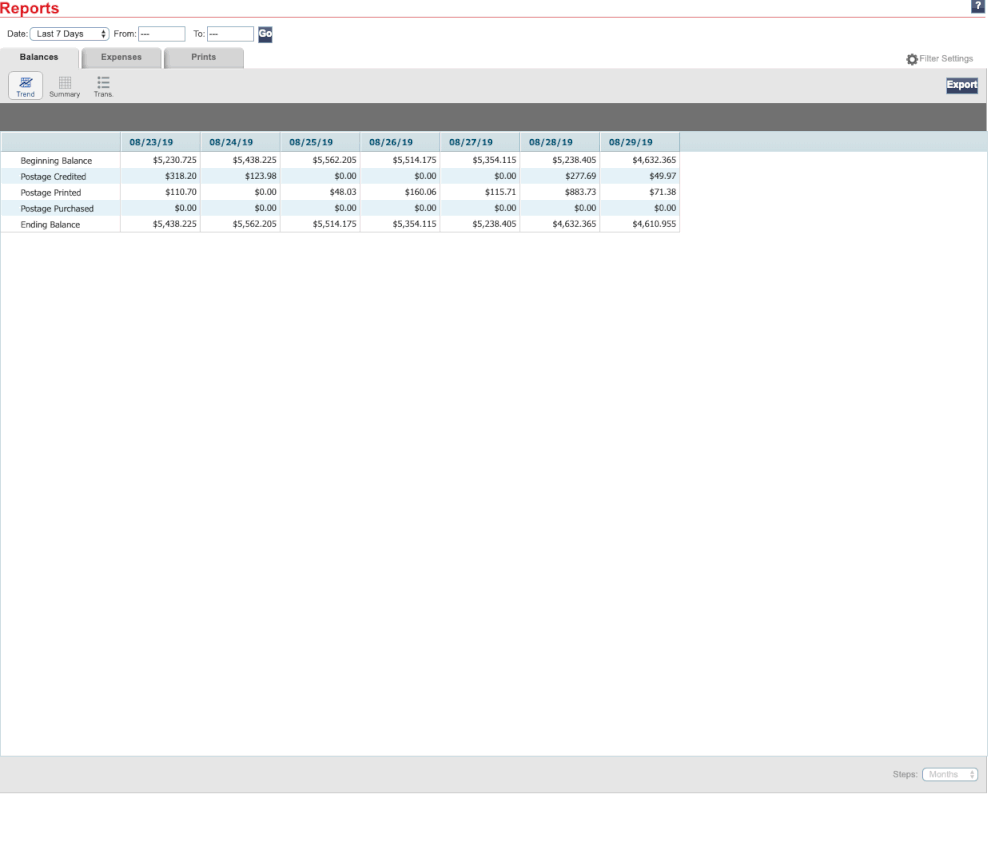Click the Export button
The height and width of the screenshot is (842, 999).
coord(961,85)
